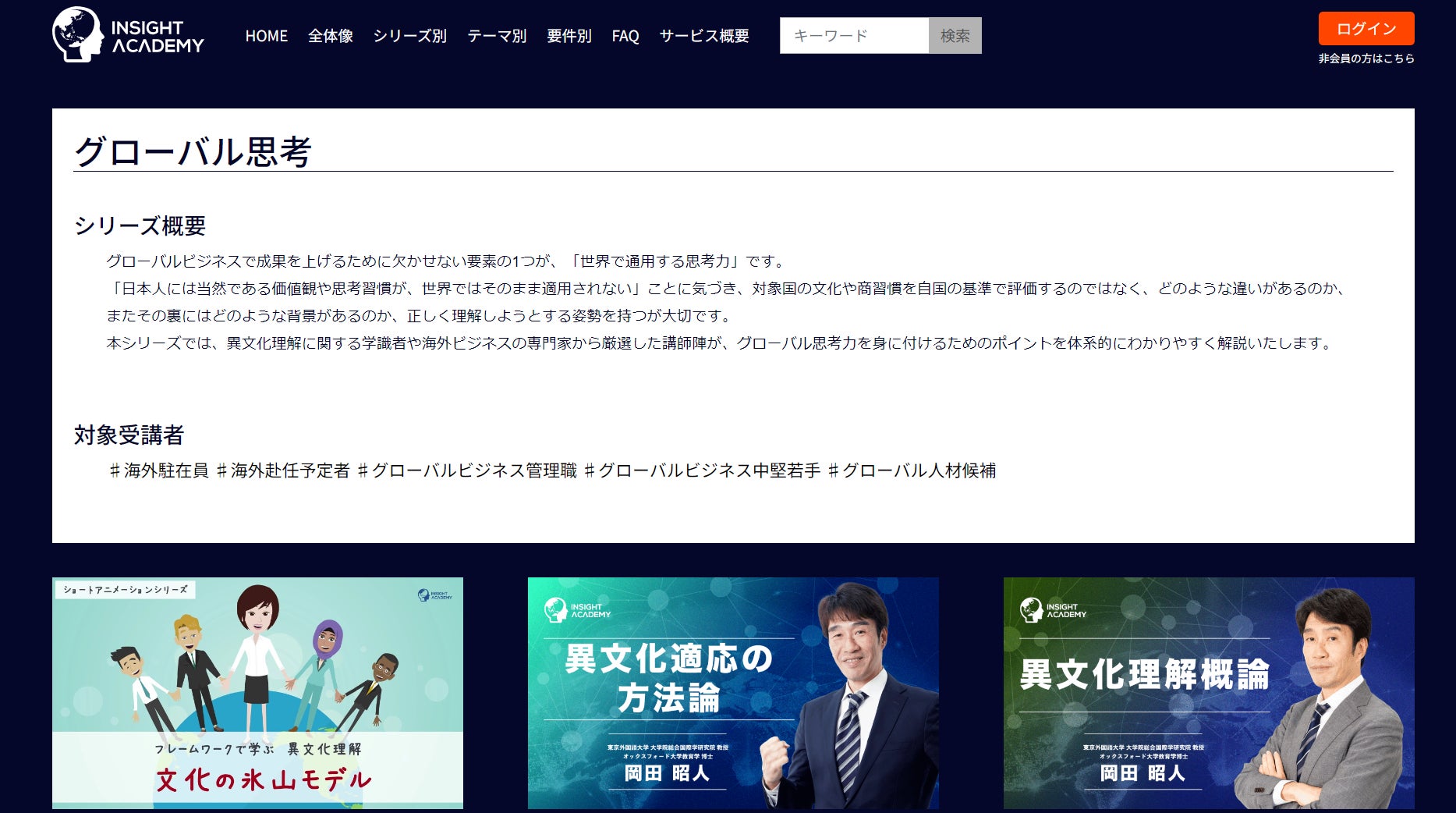Viewport: 1456px width, 813px height.
Task: Click the ＃グローバル人材候補 hashtag
Action: (x=912, y=470)
